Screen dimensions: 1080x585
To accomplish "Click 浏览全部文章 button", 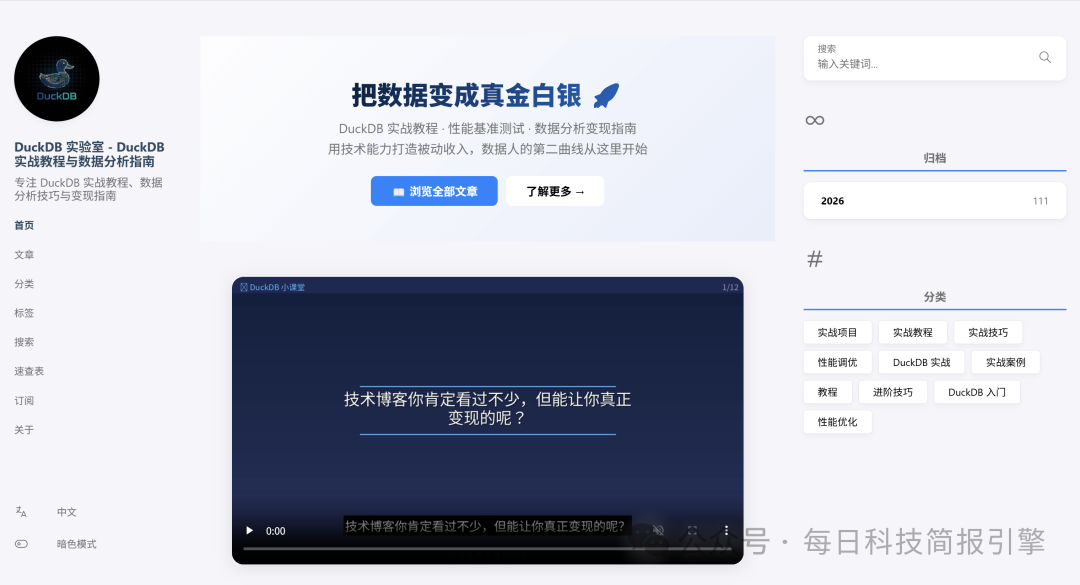I will [434, 191].
